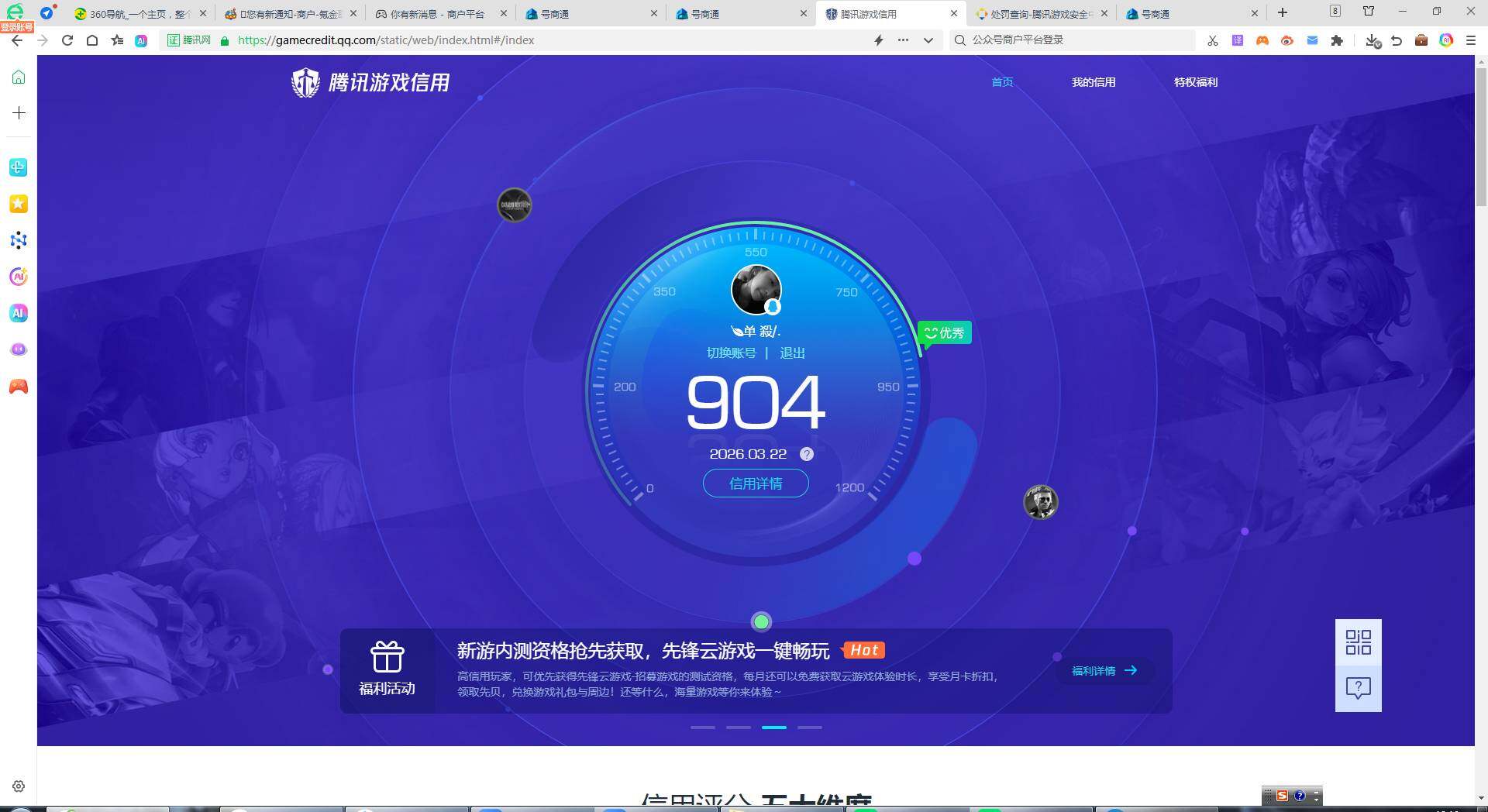Click the AI assistant icon in left sidebar
Screen dimensions: 1488x812
pyautogui.click(x=18, y=313)
